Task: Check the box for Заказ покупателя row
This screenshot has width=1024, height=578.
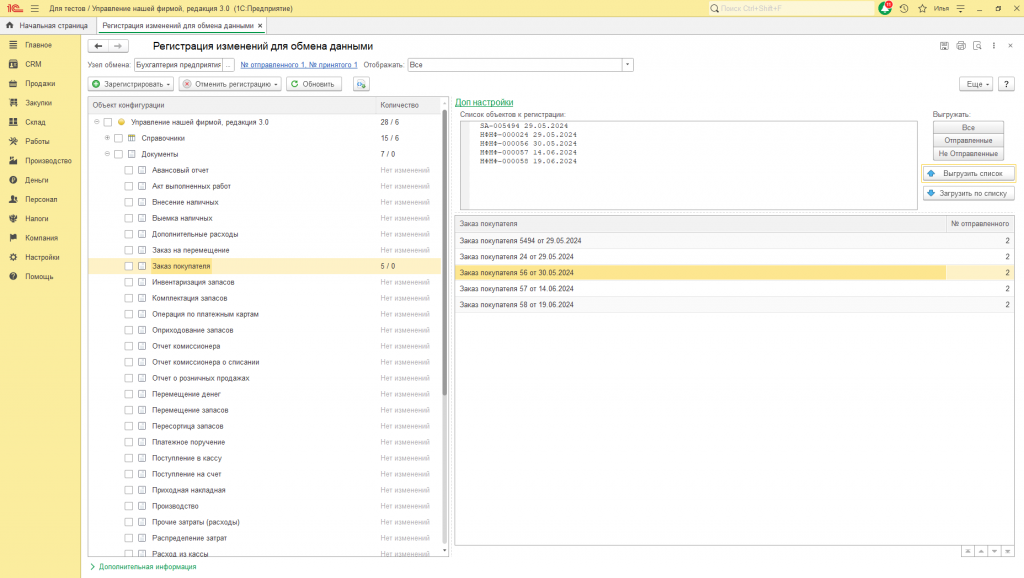Action: click(x=129, y=266)
